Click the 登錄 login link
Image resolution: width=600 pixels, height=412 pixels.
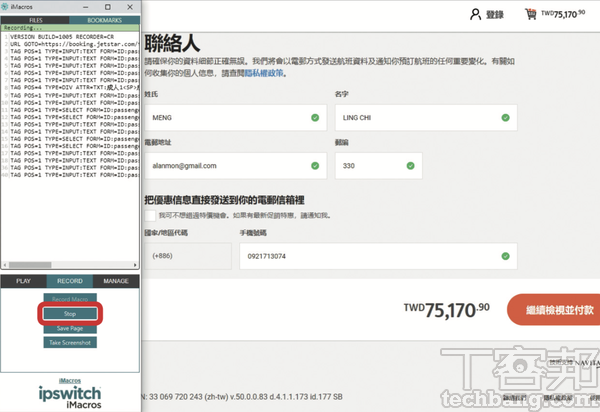point(495,15)
